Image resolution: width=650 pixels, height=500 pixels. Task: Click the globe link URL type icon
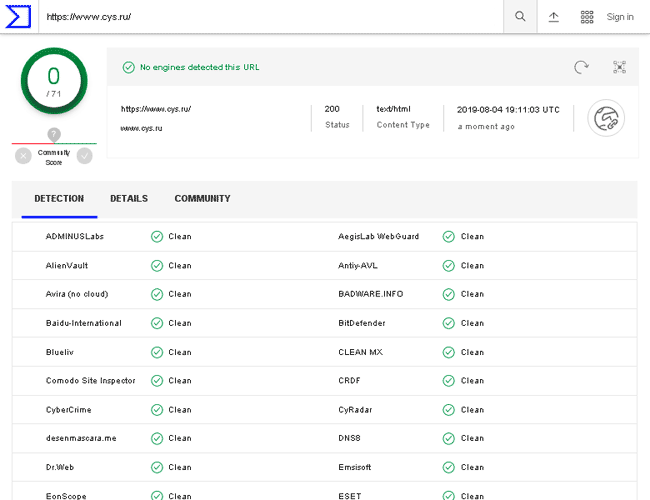tap(606, 118)
